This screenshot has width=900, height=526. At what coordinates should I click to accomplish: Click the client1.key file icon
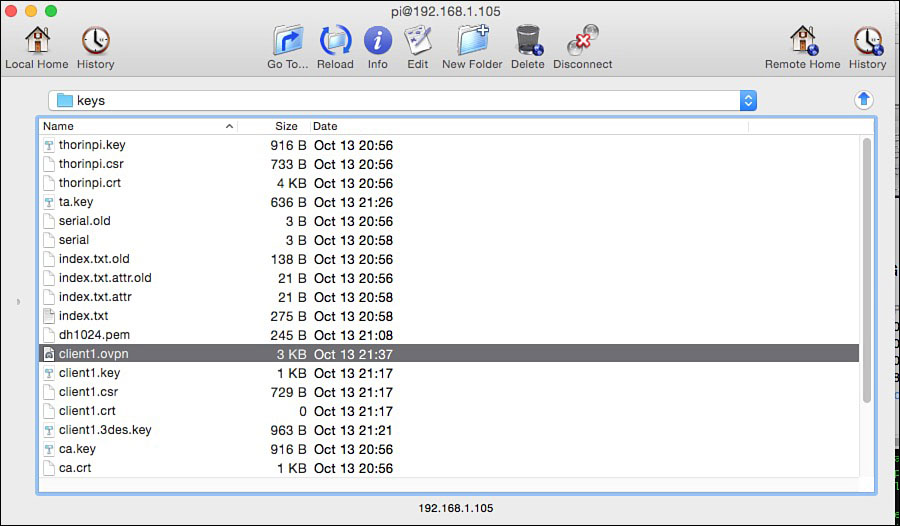click(49, 373)
